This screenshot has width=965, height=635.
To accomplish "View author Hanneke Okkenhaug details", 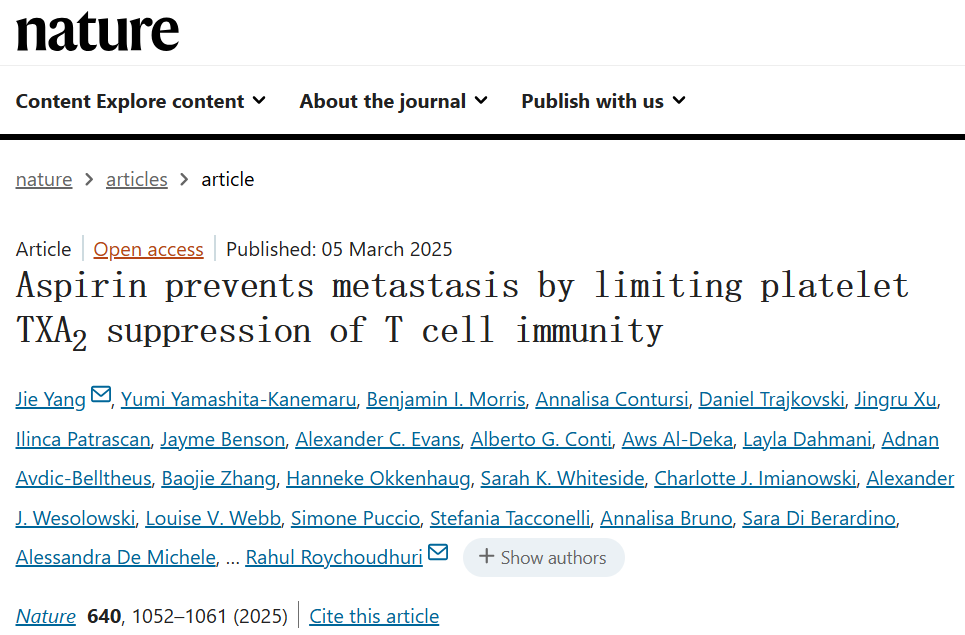I will click(x=378, y=479).
